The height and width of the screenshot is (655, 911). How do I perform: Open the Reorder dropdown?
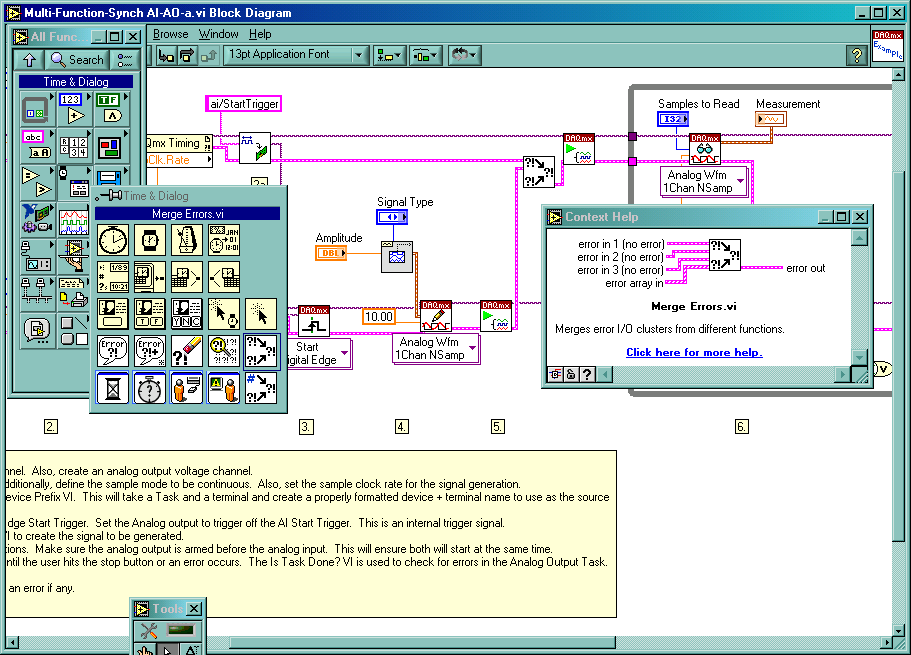(464, 56)
